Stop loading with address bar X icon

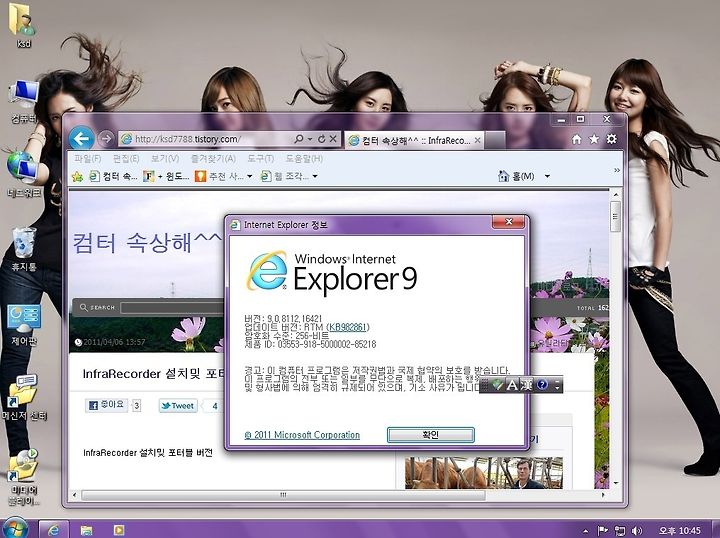[333, 139]
